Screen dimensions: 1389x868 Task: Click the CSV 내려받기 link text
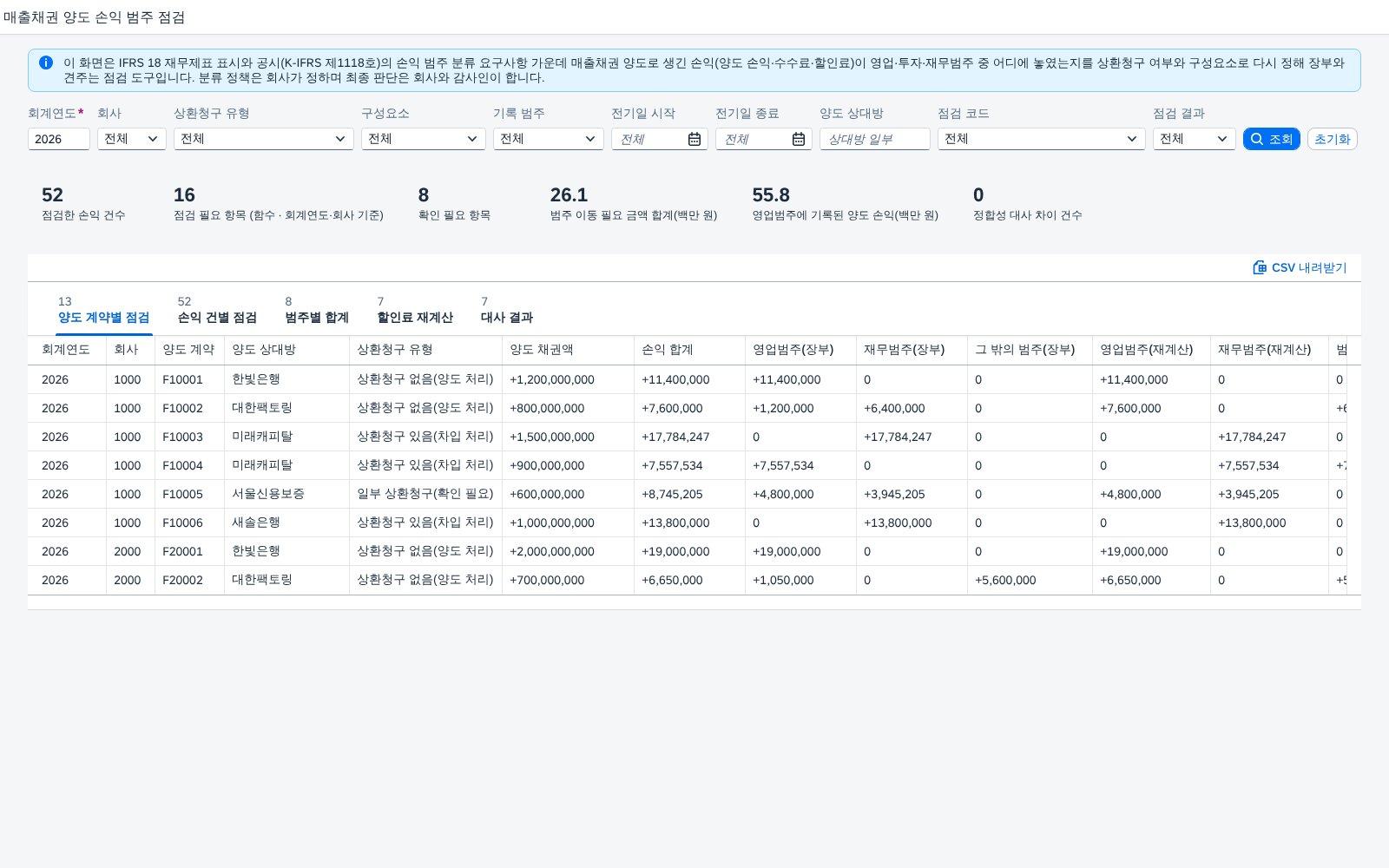(1309, 267)
